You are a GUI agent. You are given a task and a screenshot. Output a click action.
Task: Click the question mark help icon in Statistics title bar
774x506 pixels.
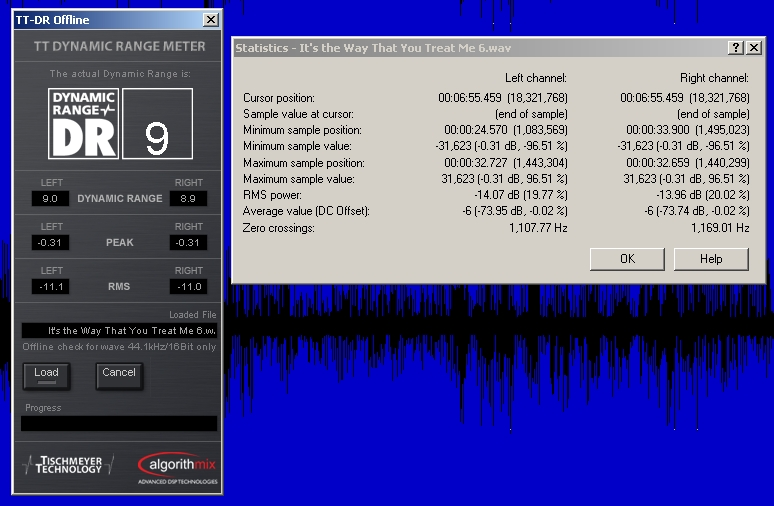[x=735, y=47]
